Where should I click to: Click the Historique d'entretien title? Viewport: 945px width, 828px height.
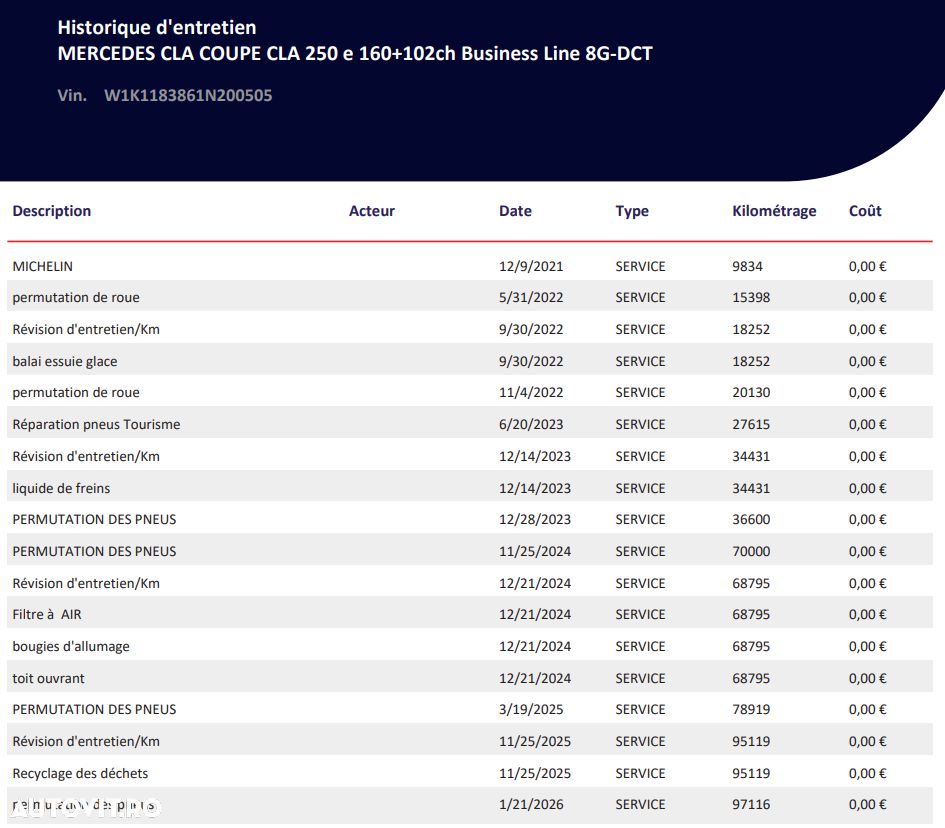click(157, 27)
